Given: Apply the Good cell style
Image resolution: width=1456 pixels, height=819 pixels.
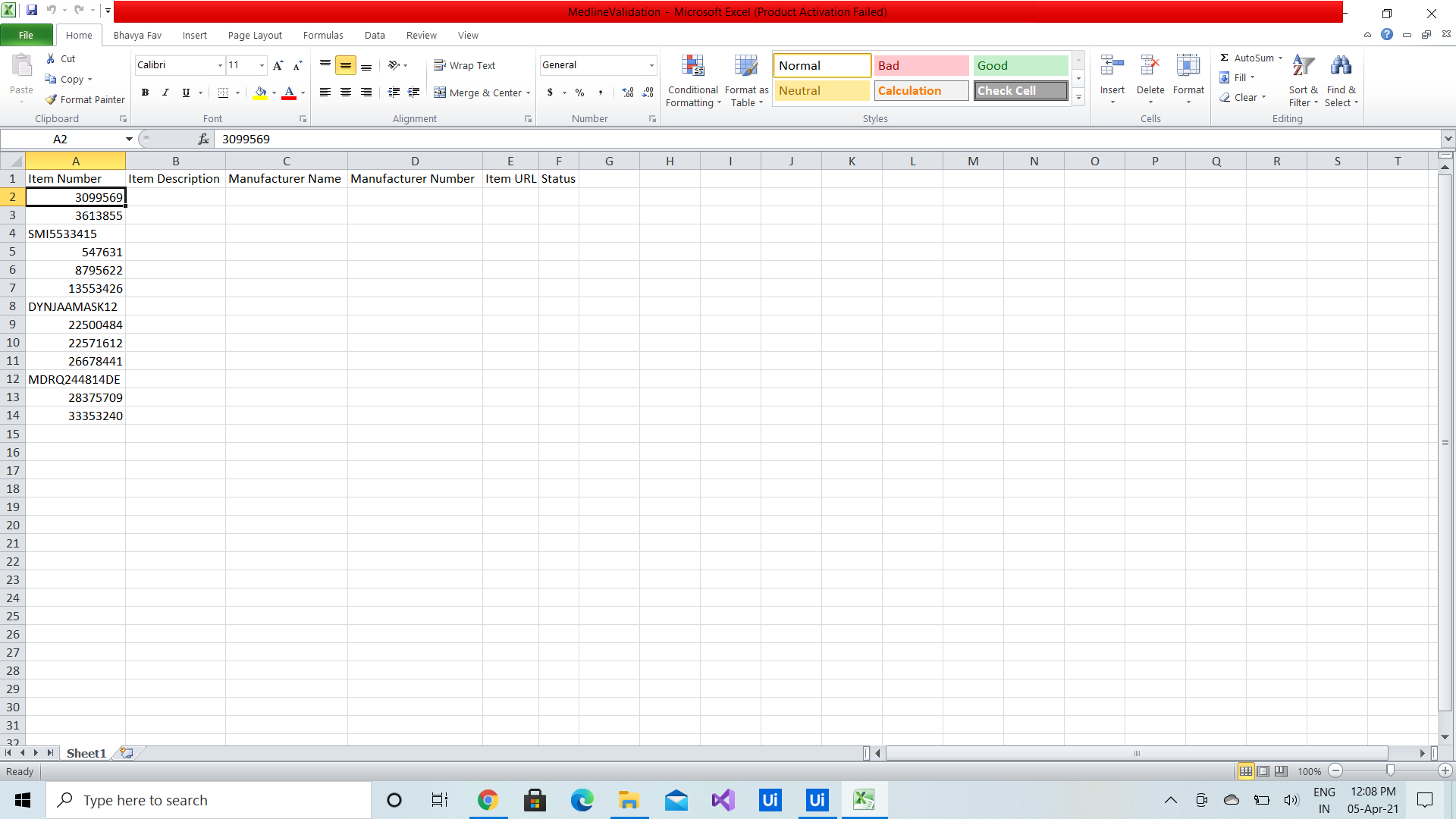Looking at the screenshot, I should (1020, 65).
